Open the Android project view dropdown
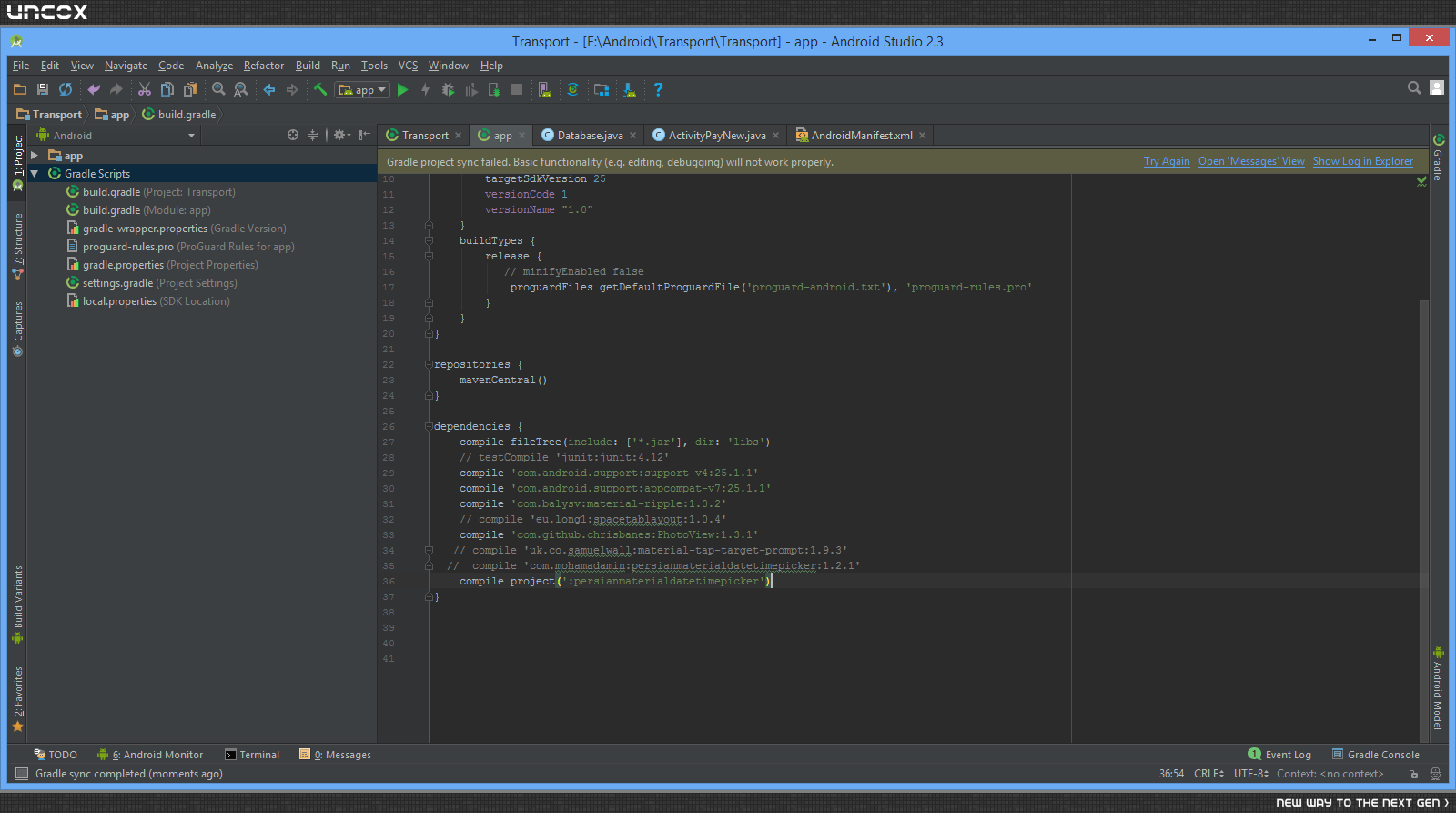This screenshot has width=1456, height=813. coord(116,135)
